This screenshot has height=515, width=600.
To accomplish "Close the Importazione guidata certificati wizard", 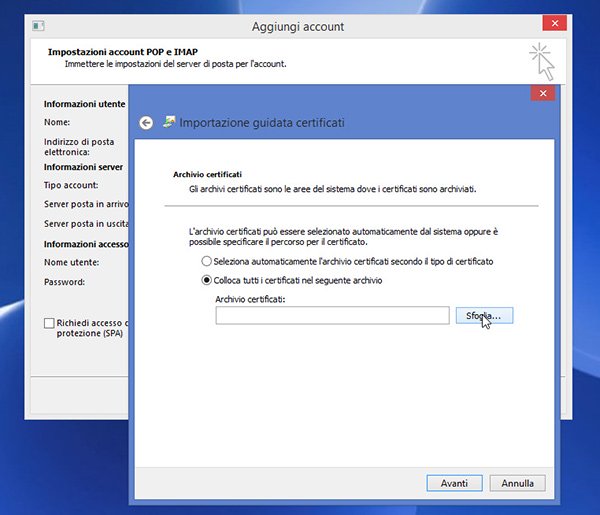I will pyautogui.click(x=543, y=93).
